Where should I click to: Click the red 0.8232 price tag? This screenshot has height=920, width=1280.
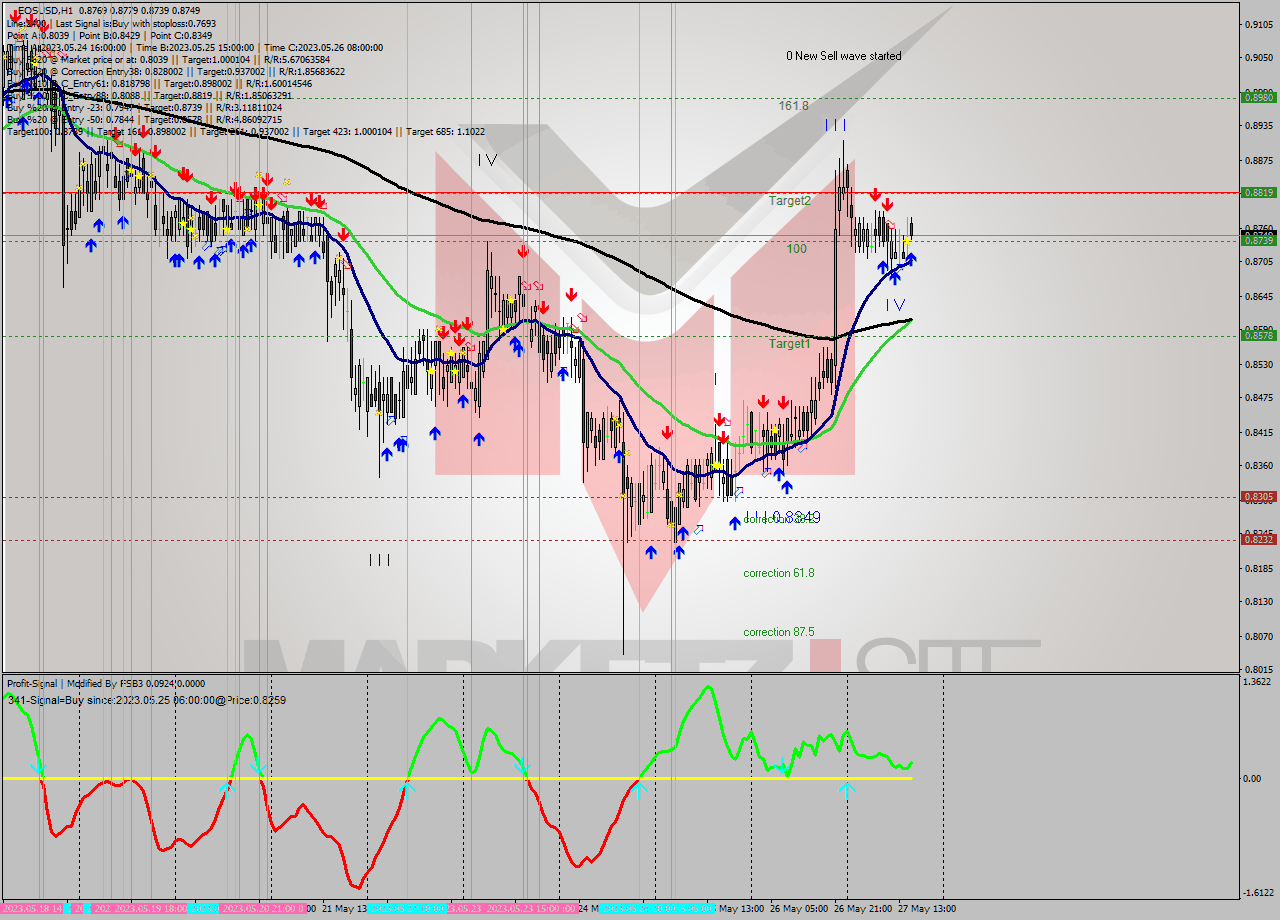[1257, 539]
